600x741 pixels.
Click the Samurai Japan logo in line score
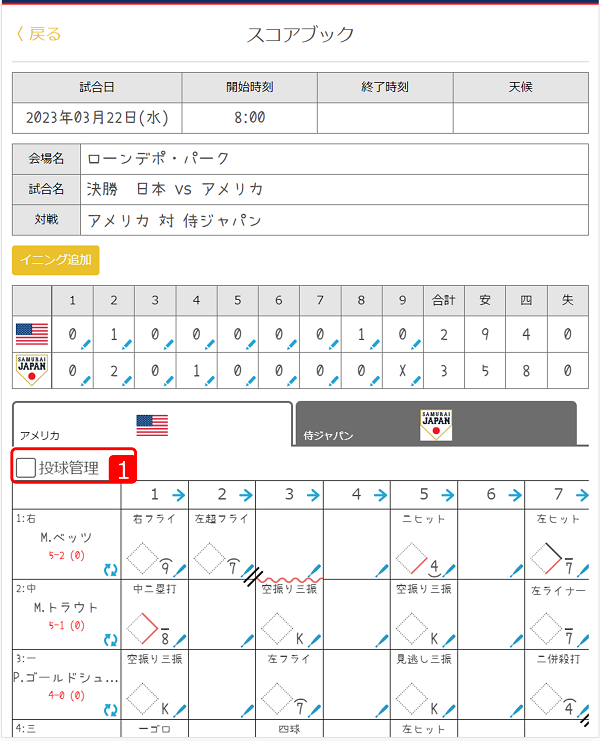pyautogui.click(x=32, y=370)
